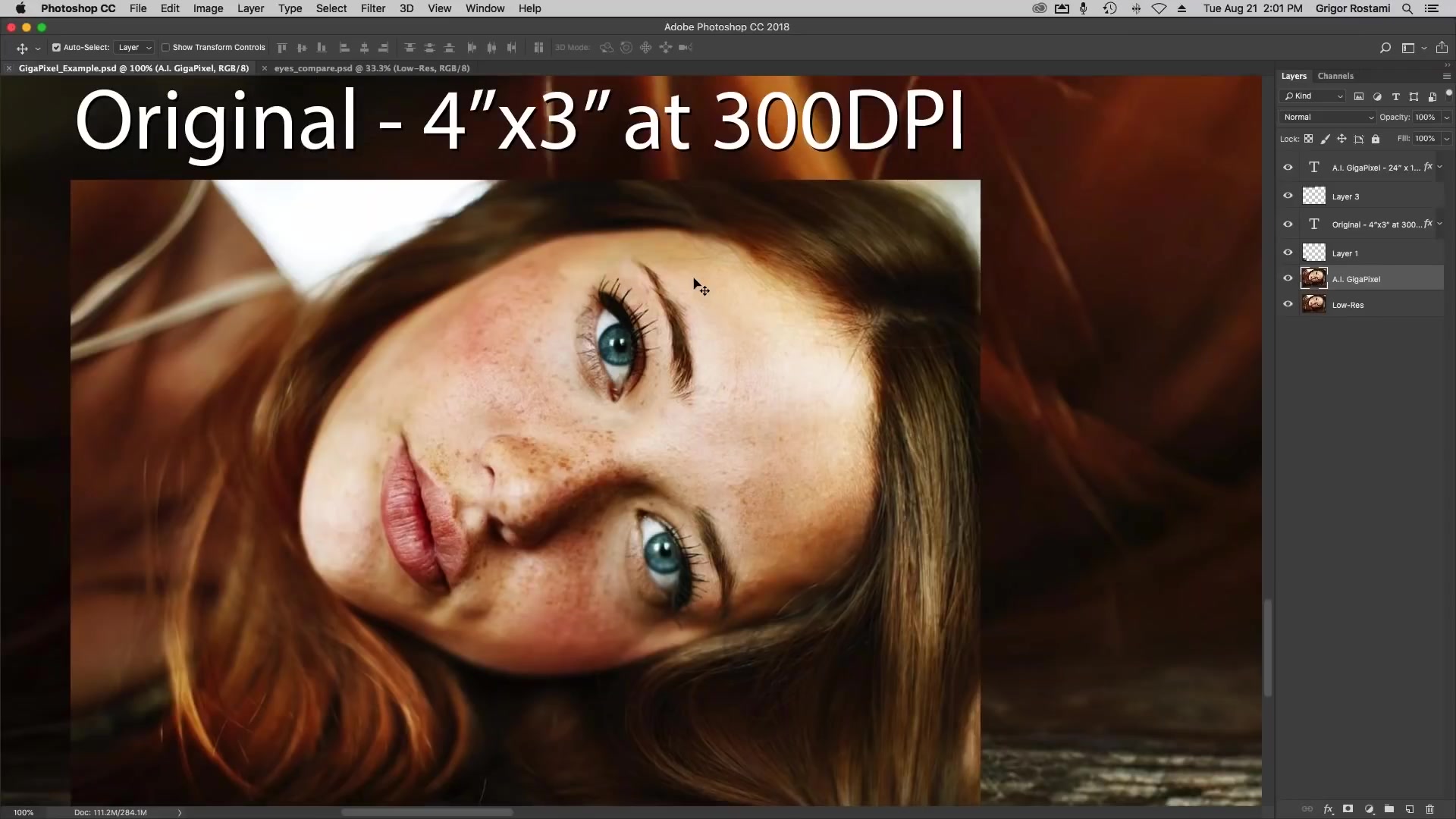Filter layers by pixel layers icon
The image size is (1456, 819).
(x=1359, y=96)
